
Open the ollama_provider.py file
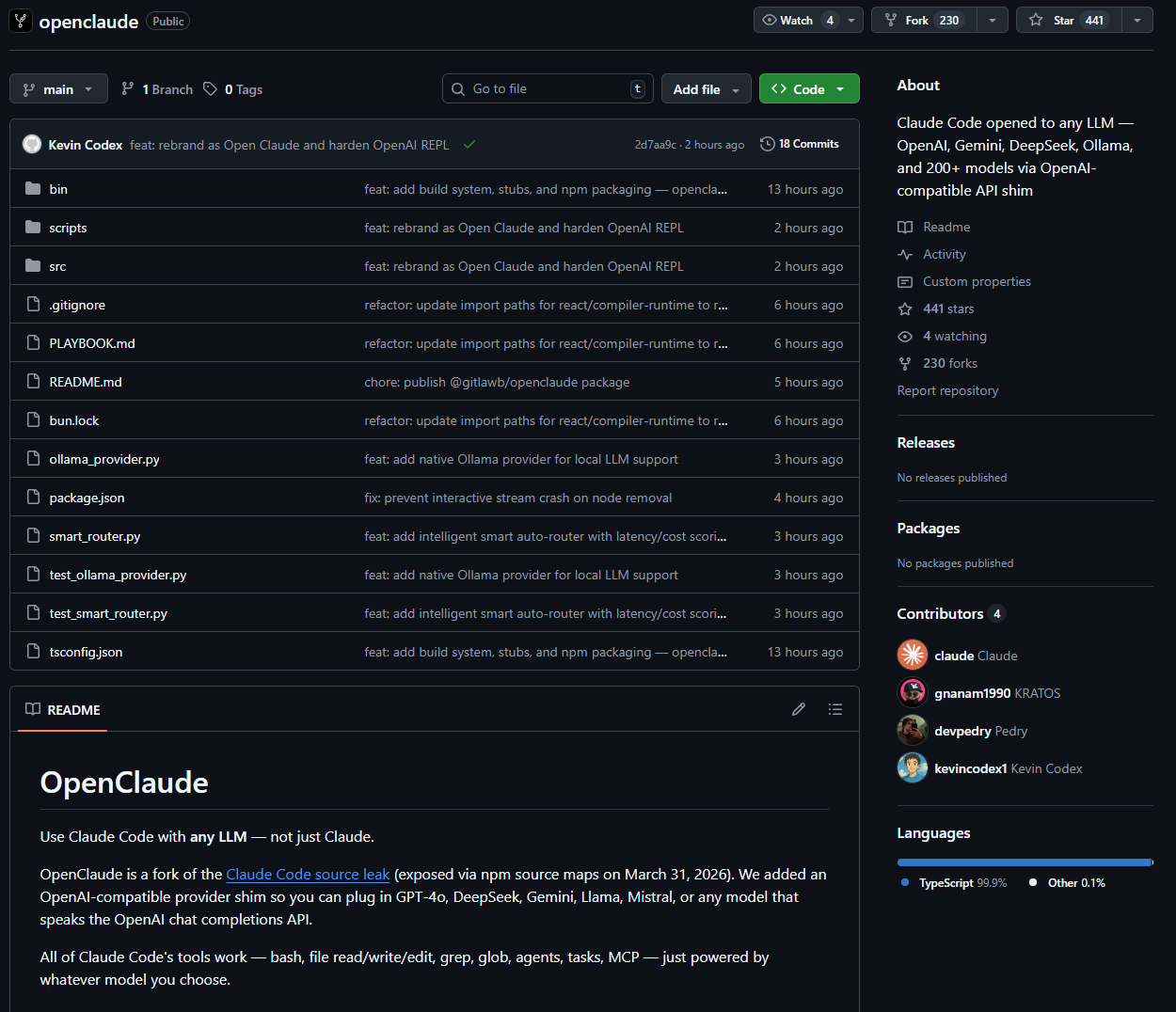104,459
